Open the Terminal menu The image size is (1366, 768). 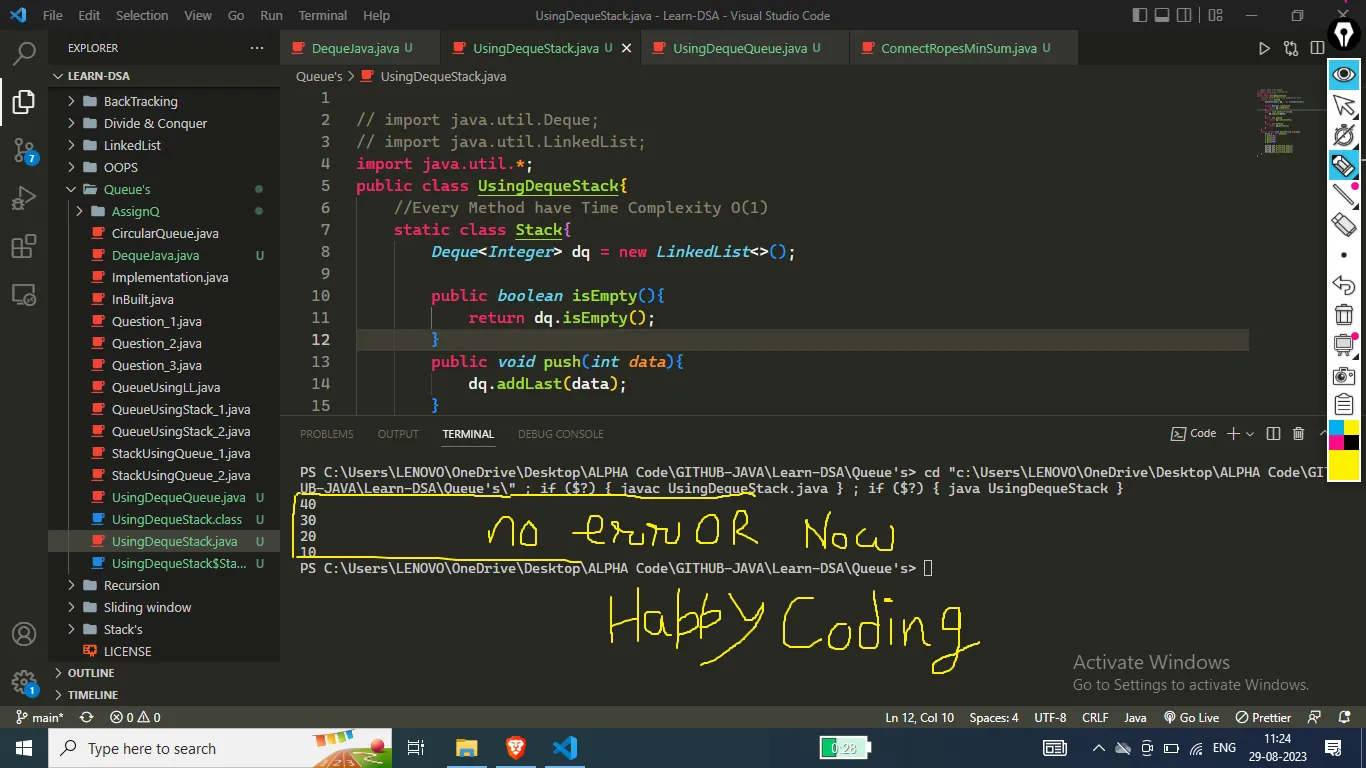pos(322,15)
